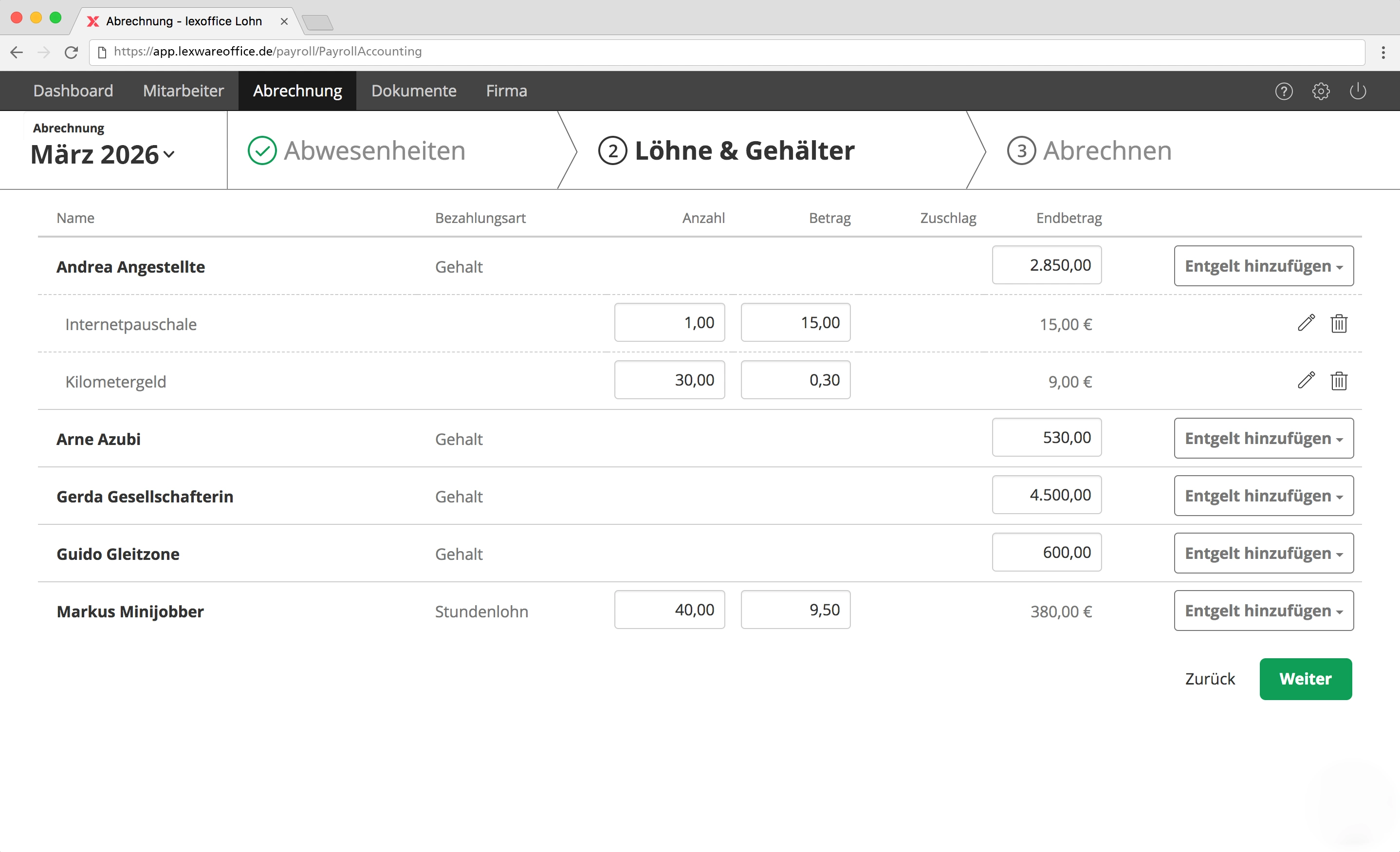
Task: Edit the Internetpauschale entry with pencil icon
Action: point(1306,323)
